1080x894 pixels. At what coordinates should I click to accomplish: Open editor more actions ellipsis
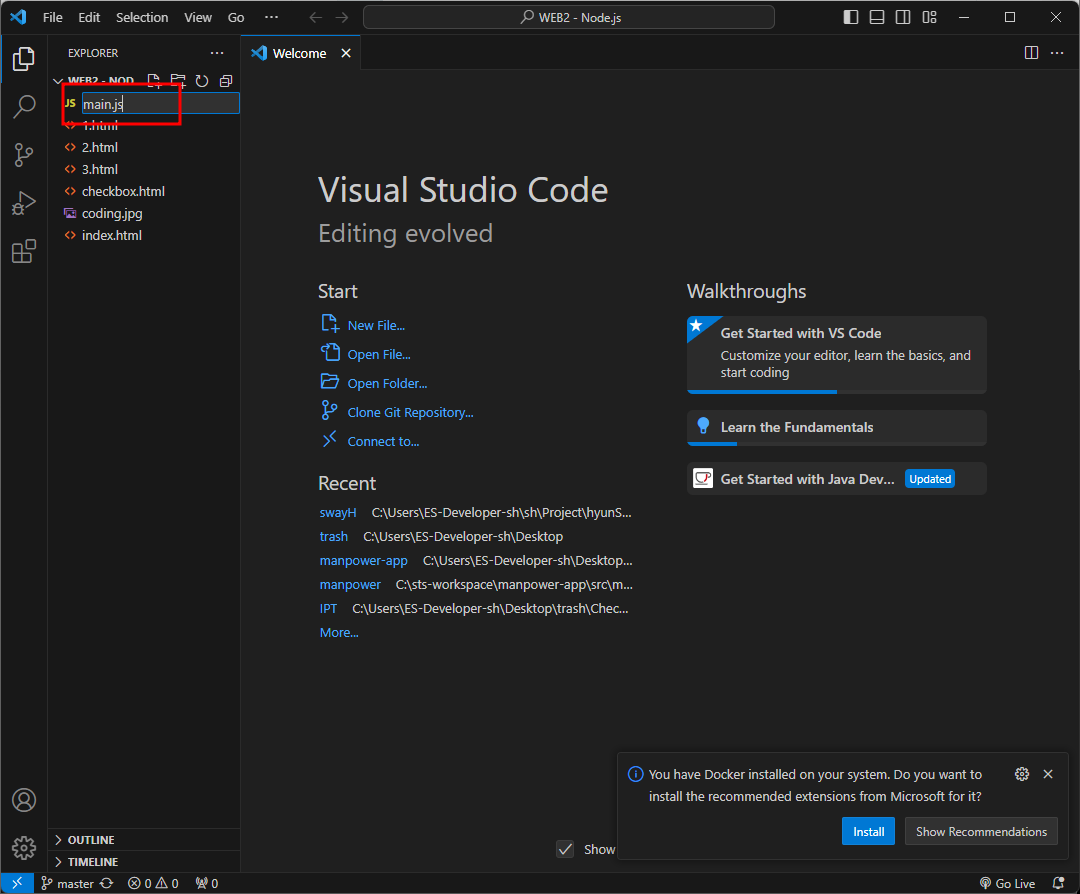[x=1057, y=53]
